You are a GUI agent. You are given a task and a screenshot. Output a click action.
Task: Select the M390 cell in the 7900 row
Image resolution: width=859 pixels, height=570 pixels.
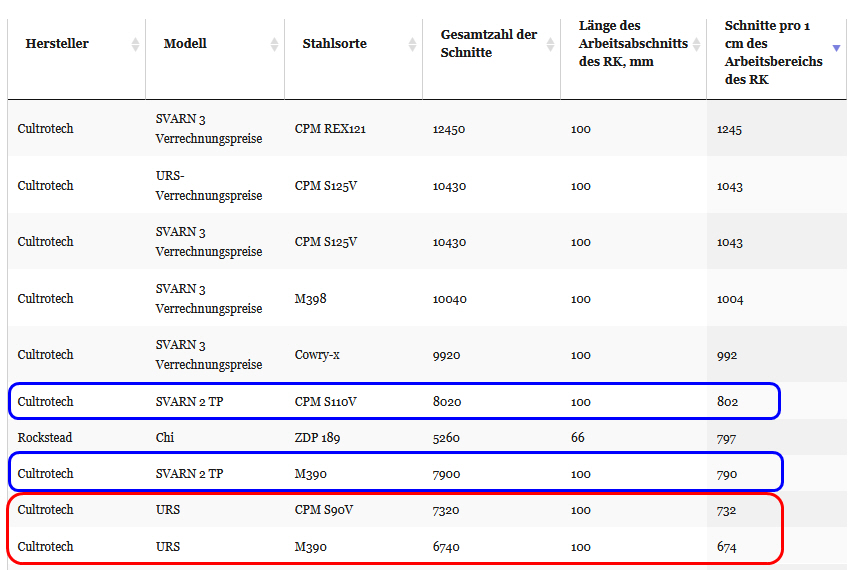coord(310,474)
